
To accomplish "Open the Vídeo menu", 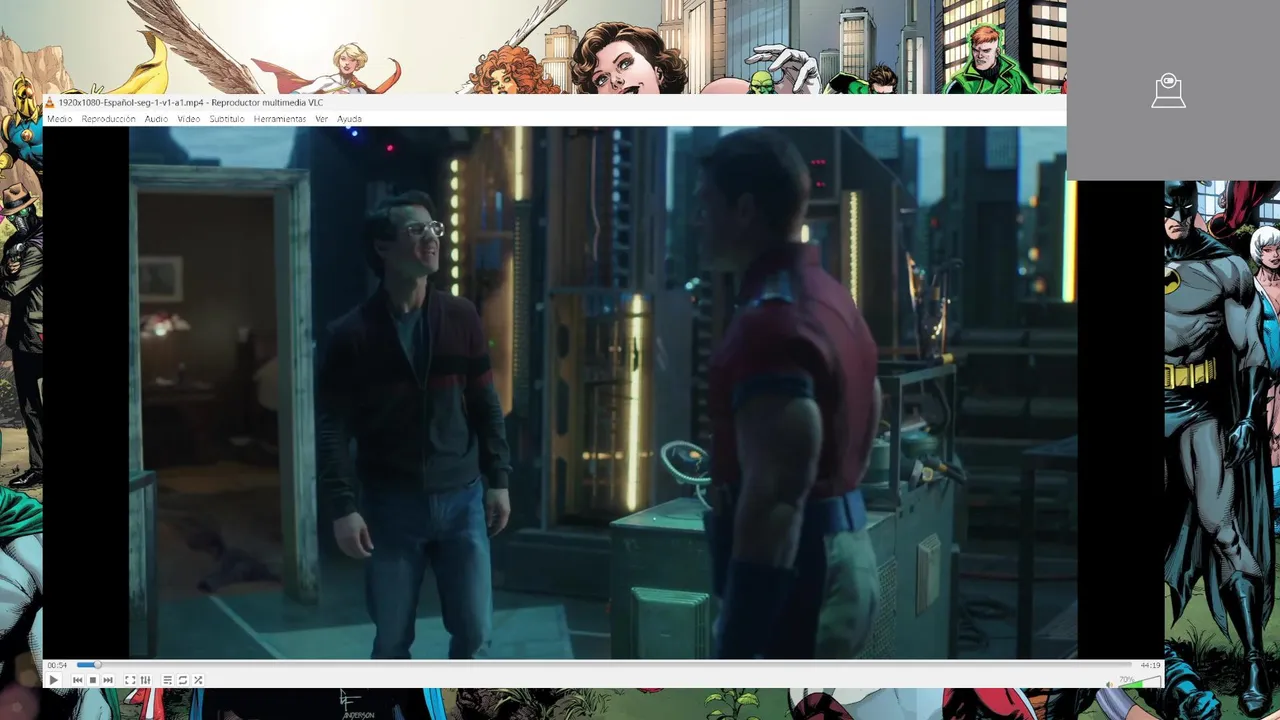I will click(189, 119).
